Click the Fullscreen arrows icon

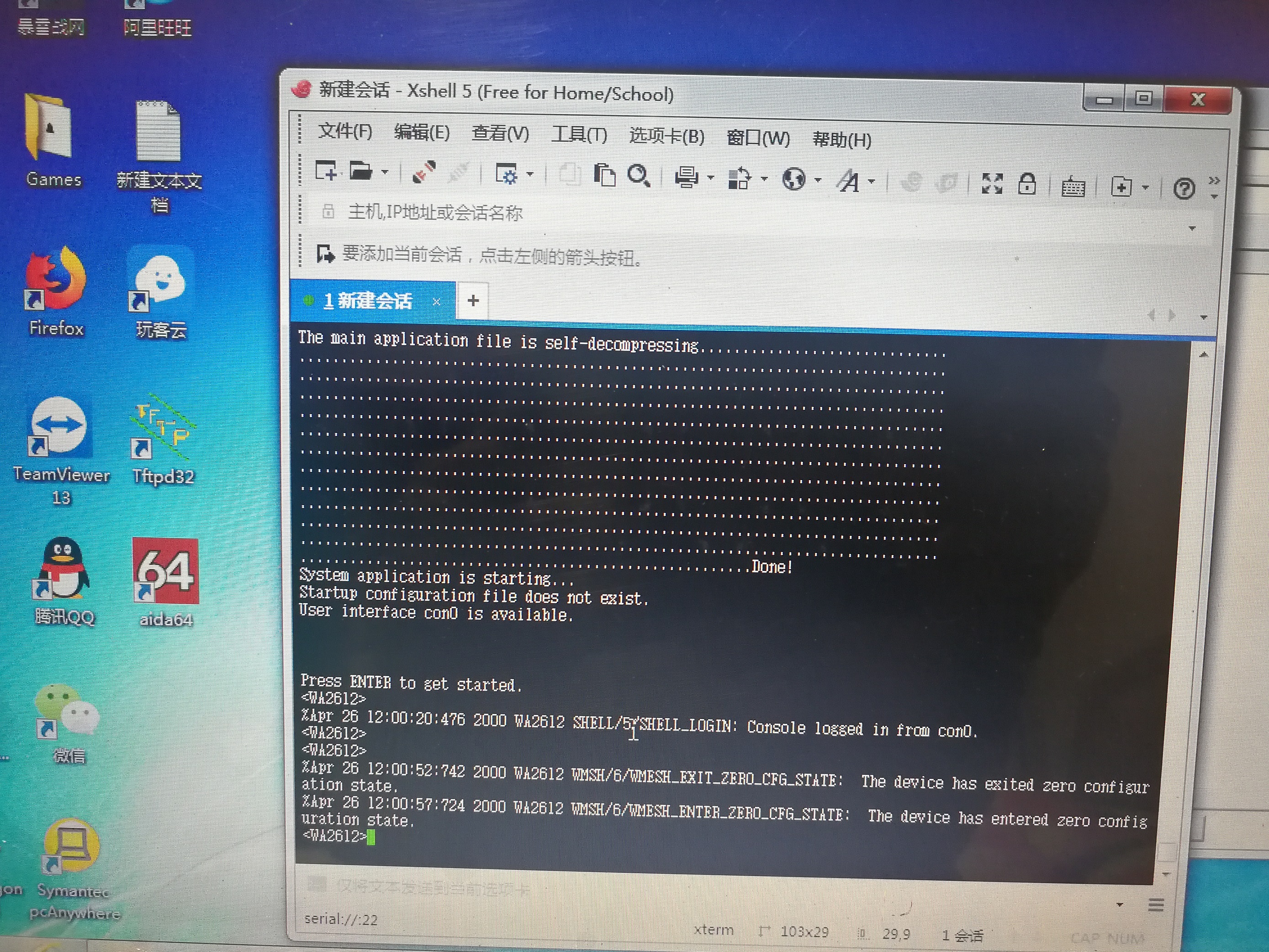tap(992, 184)
